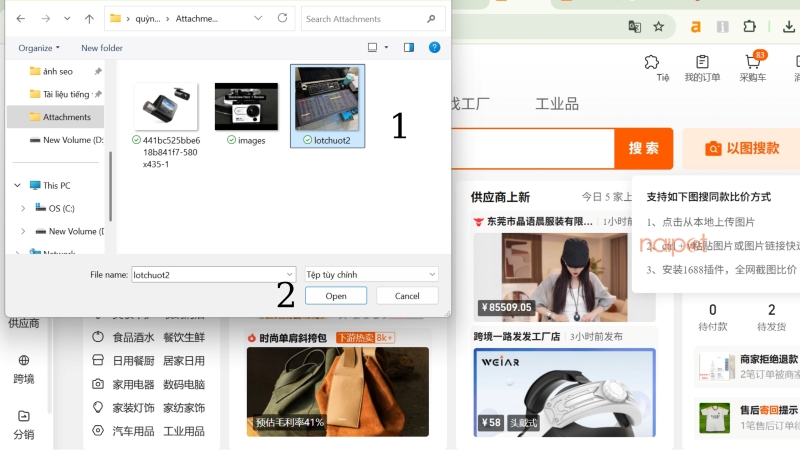
Task: Select the images thumbnail file
Action: pos(246,113)
